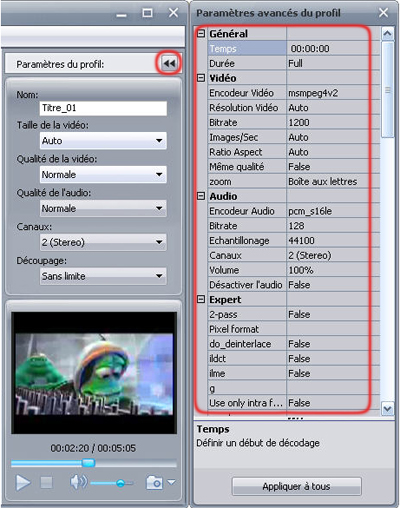Viewport: 400px width, 508px height.
Task: Minimize the main window
Action: [122, 15]
